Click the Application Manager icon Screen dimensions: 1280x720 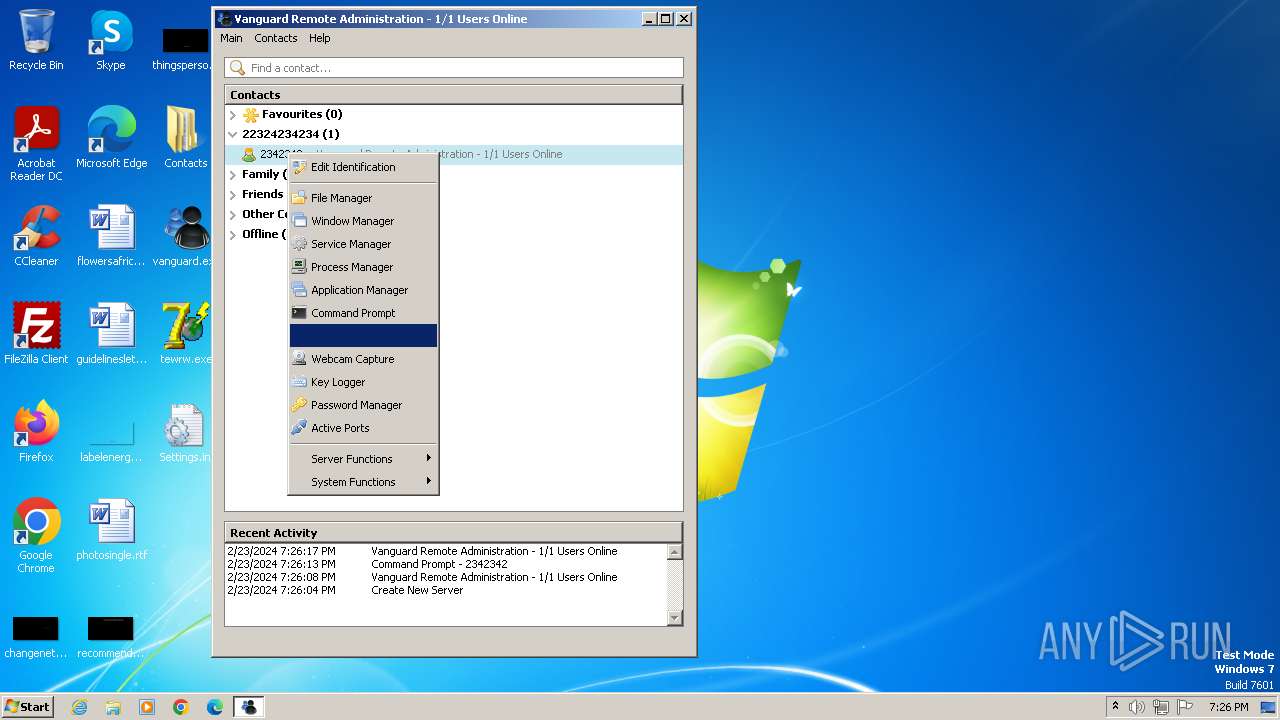(299, 290)
